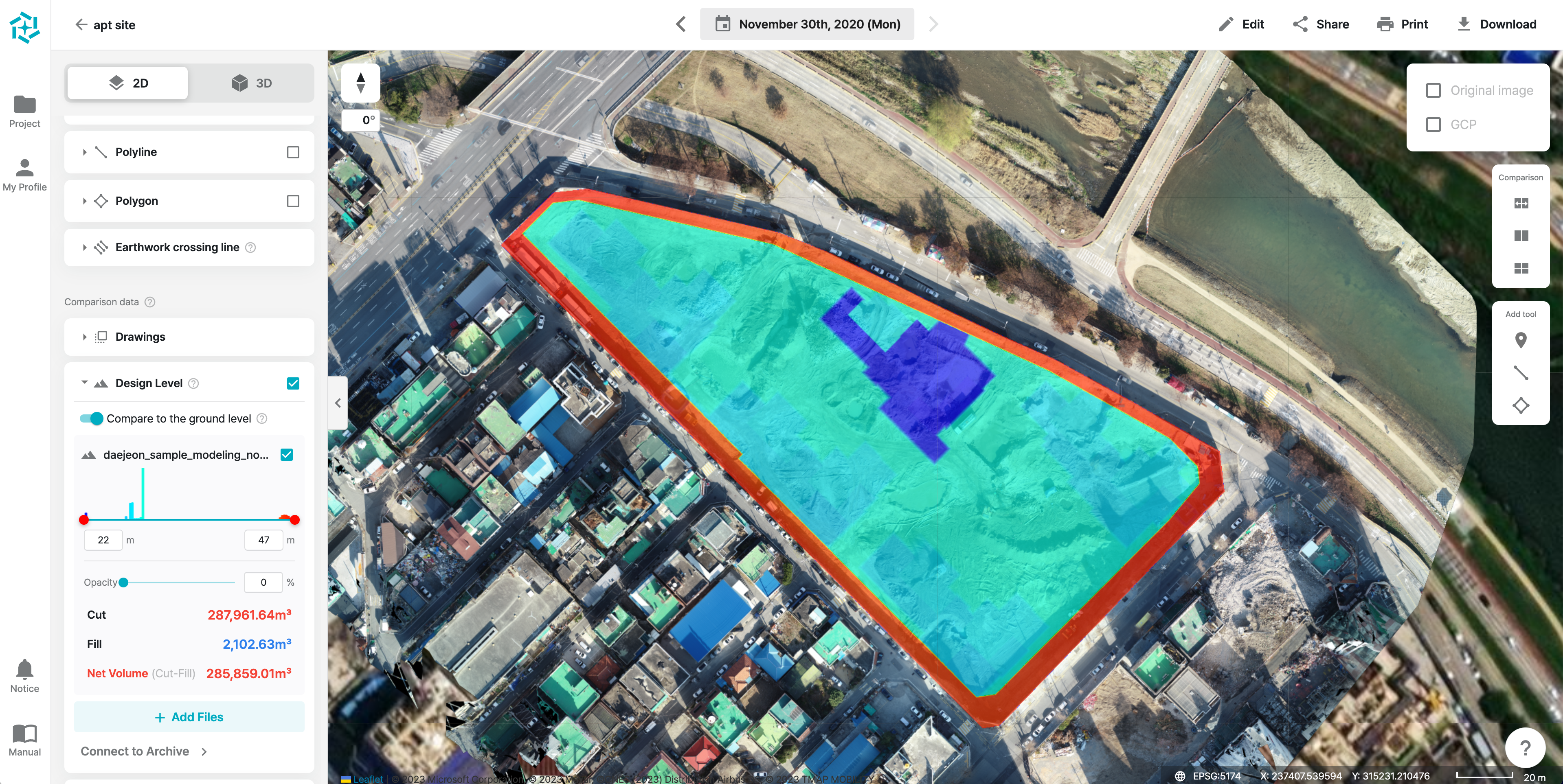This screenshot has height=784, width=1563.
Task: Select the slider comparison mode icon
Action: point(1521,203)
